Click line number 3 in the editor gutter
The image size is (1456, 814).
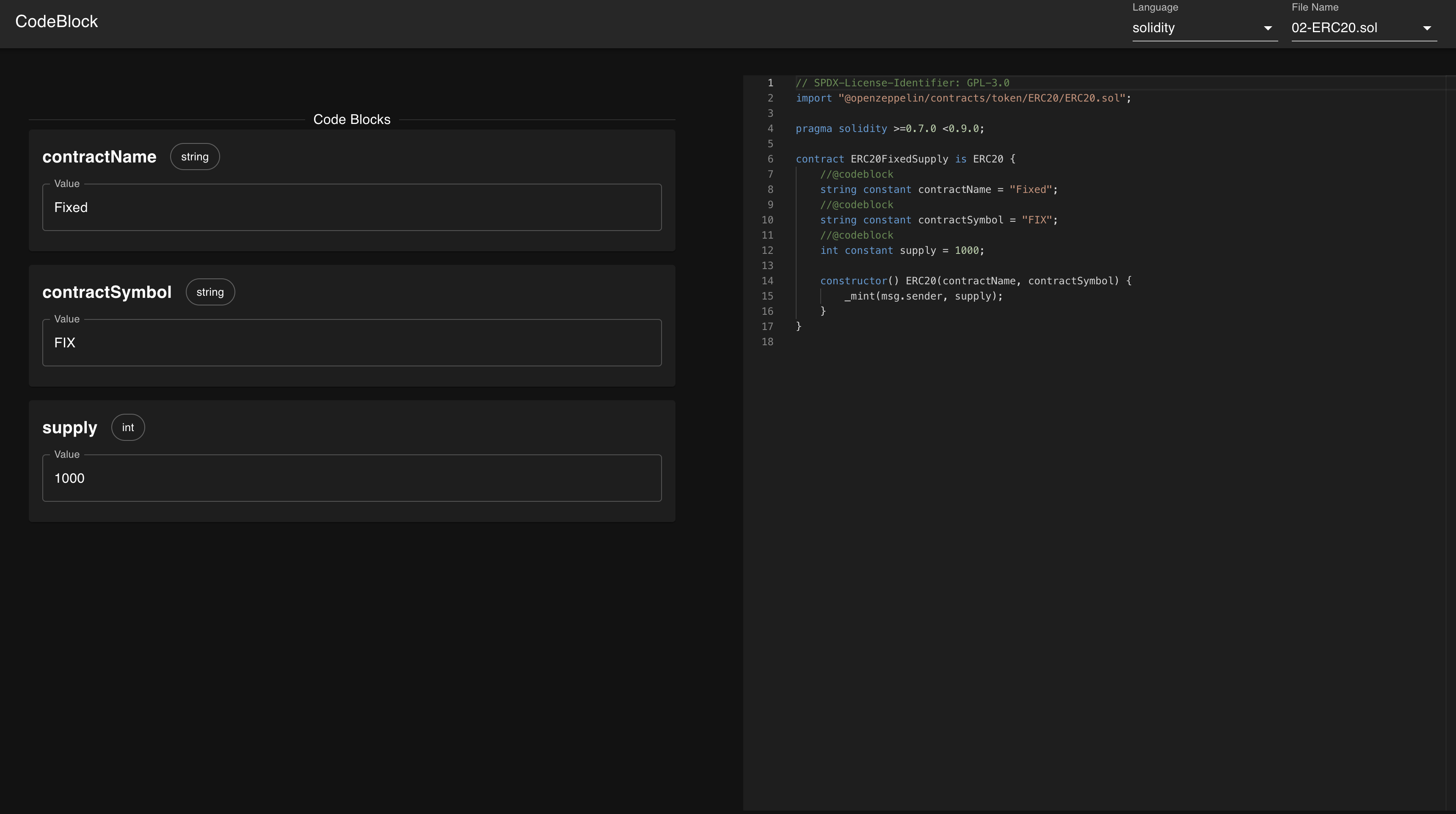(x=770, y=113)
